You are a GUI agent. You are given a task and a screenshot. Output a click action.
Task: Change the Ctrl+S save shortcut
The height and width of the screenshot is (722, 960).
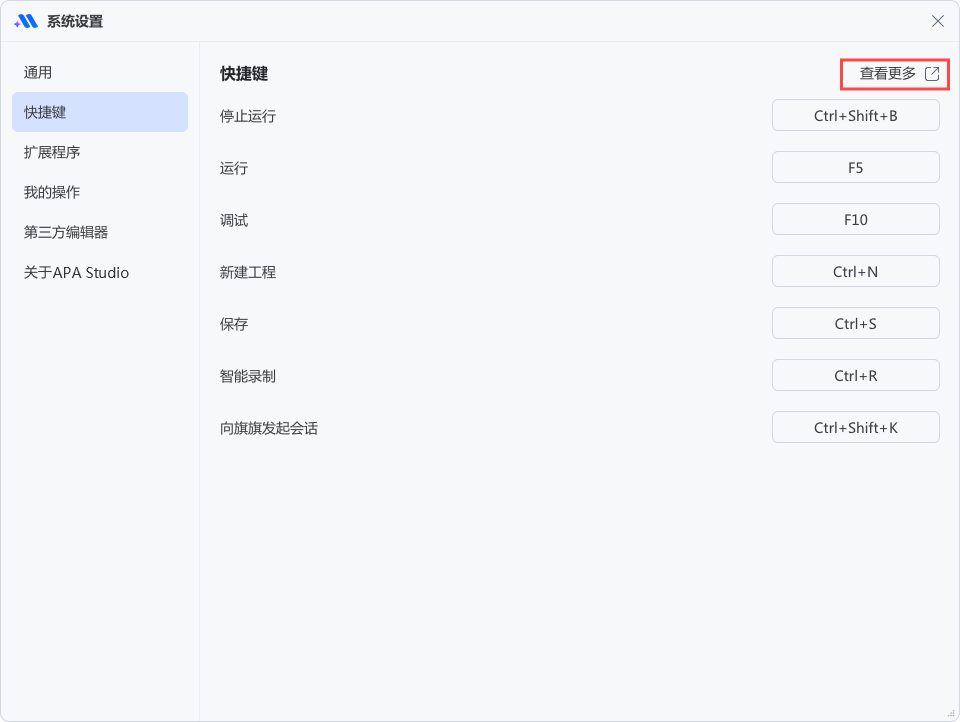point(855,323)
